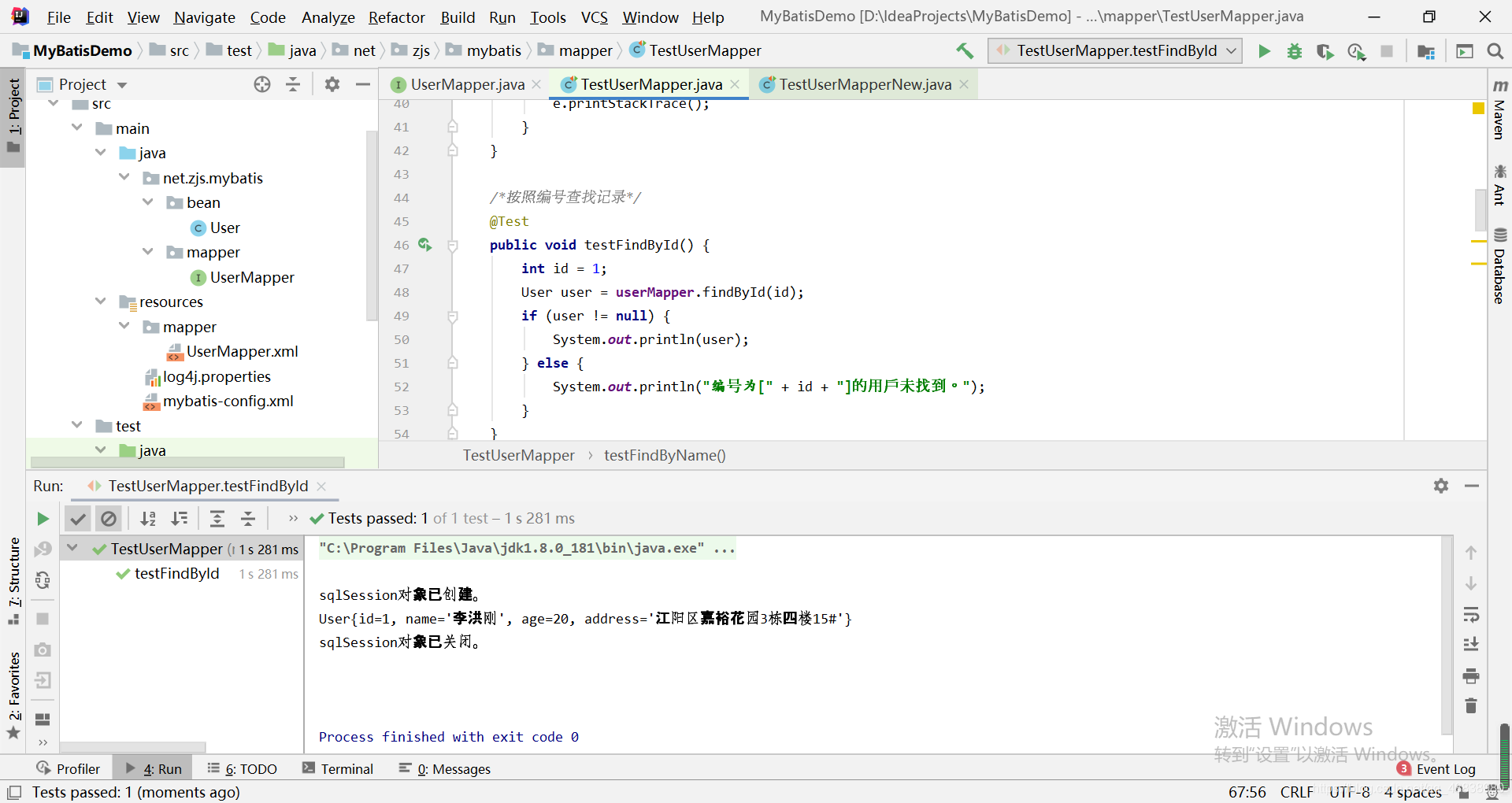Click the Project tree horizontal scrollbar
The width and height of the screenshot is (1512, 803).
(187, 462)
